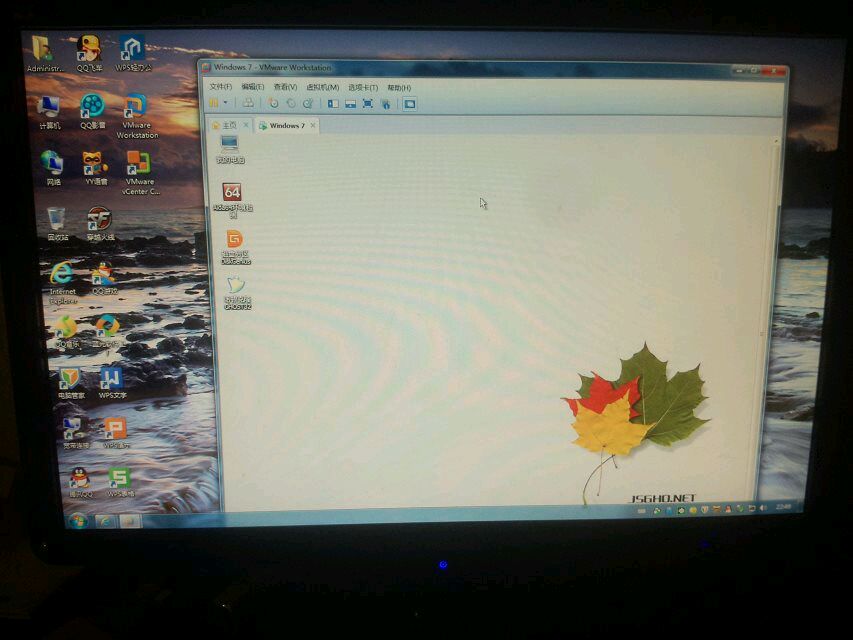Select the WPS表格 desktop shortcut
Image resolution: width=853 pixels, height=640 pixels.
(x=120, y=482)
